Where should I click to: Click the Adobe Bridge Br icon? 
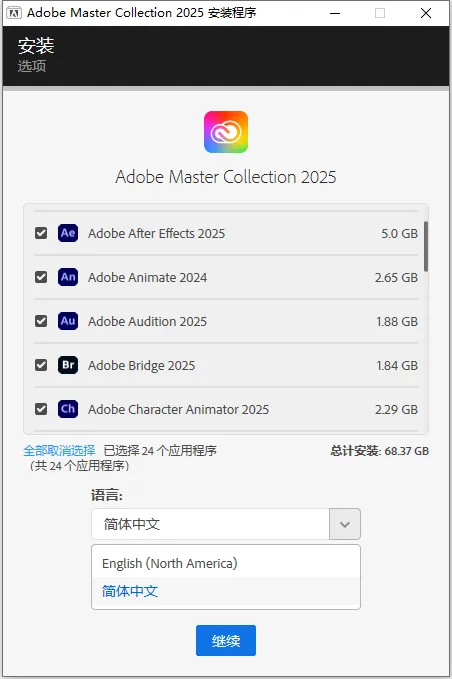[x=68, y=365]
